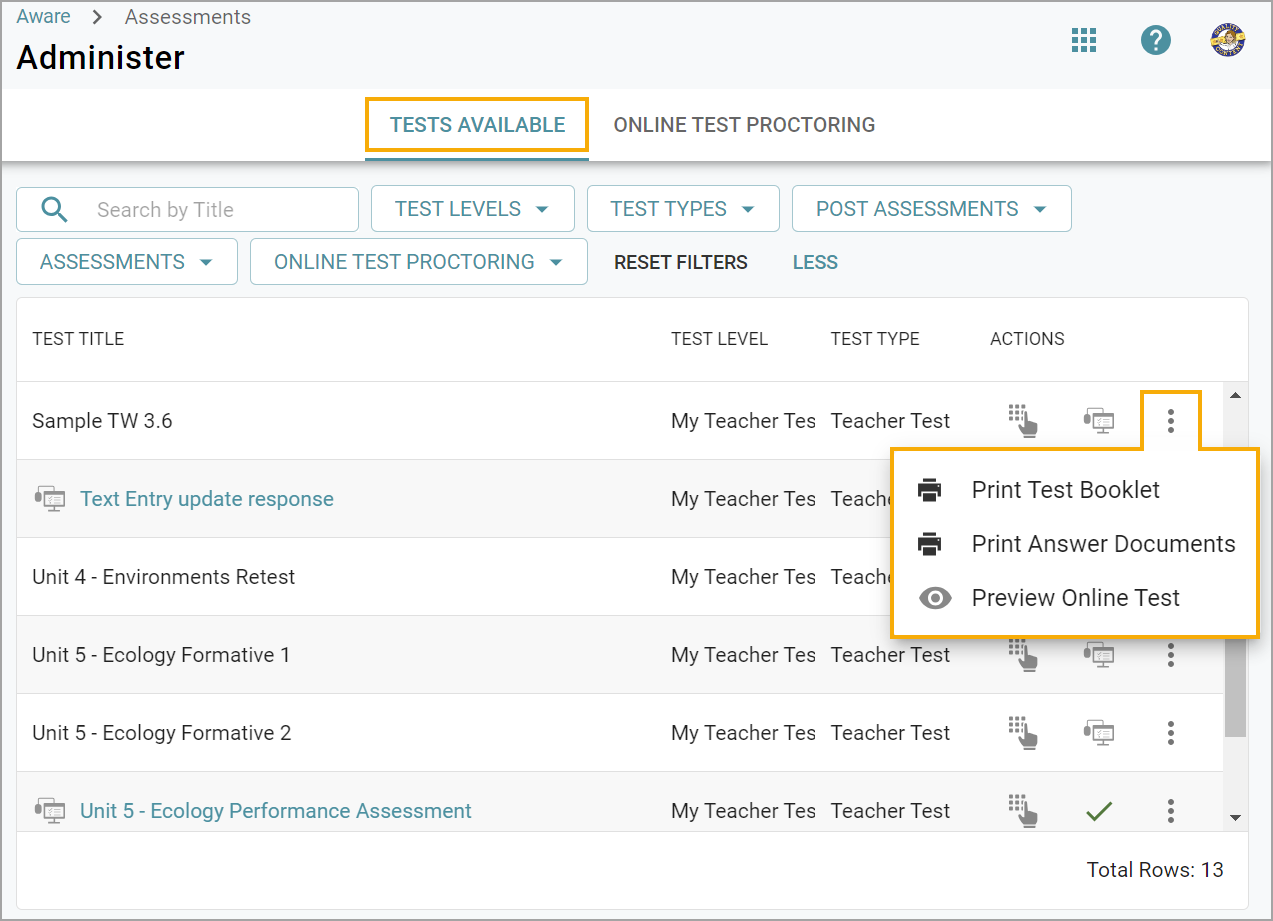The width and height of the screenshot is (1273, 921).
Task: Select Print Test Booklet from menu
Action: [1065, 490]
